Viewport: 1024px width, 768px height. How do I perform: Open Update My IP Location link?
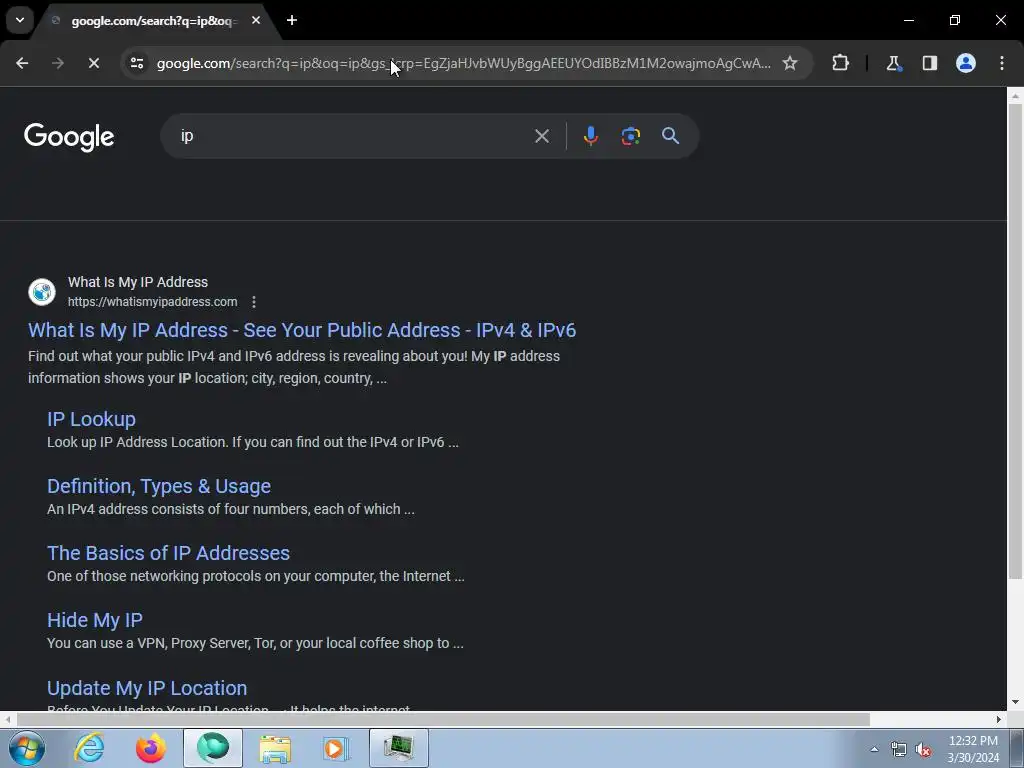[x=147, y=688]
